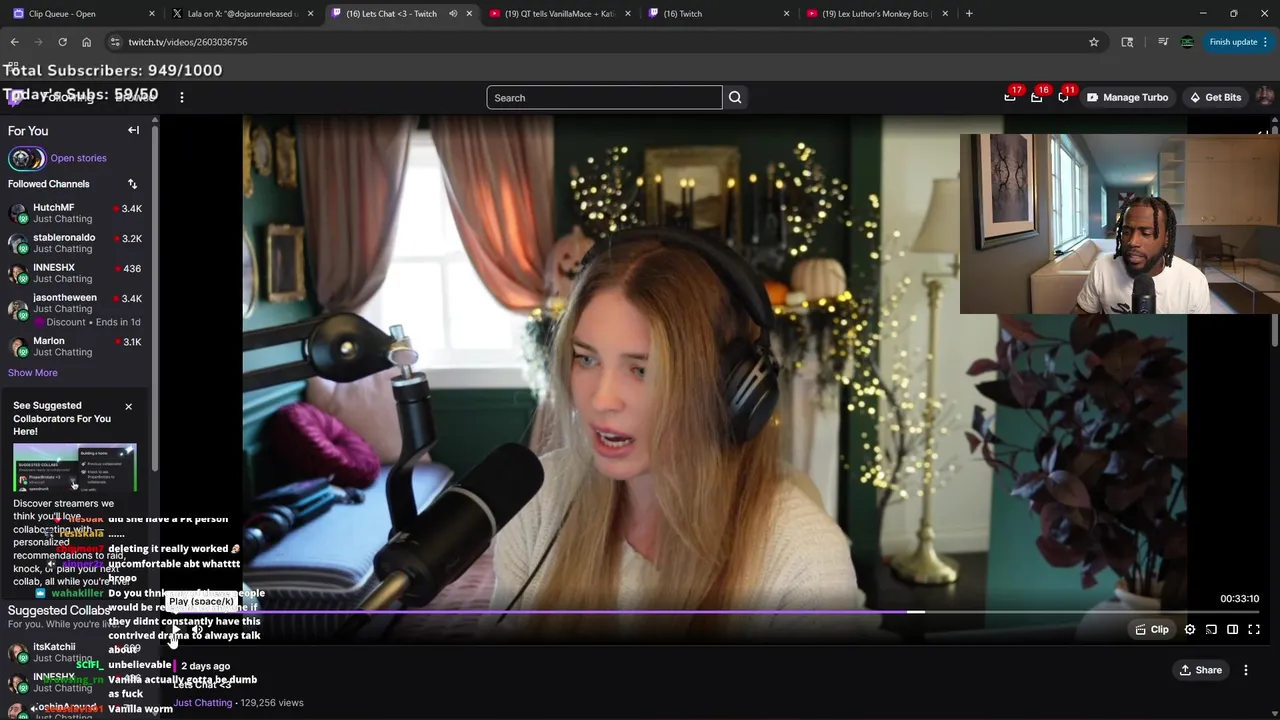Focus the Twitch Search field
The image size is (1280, 720).
coord(604,97)
